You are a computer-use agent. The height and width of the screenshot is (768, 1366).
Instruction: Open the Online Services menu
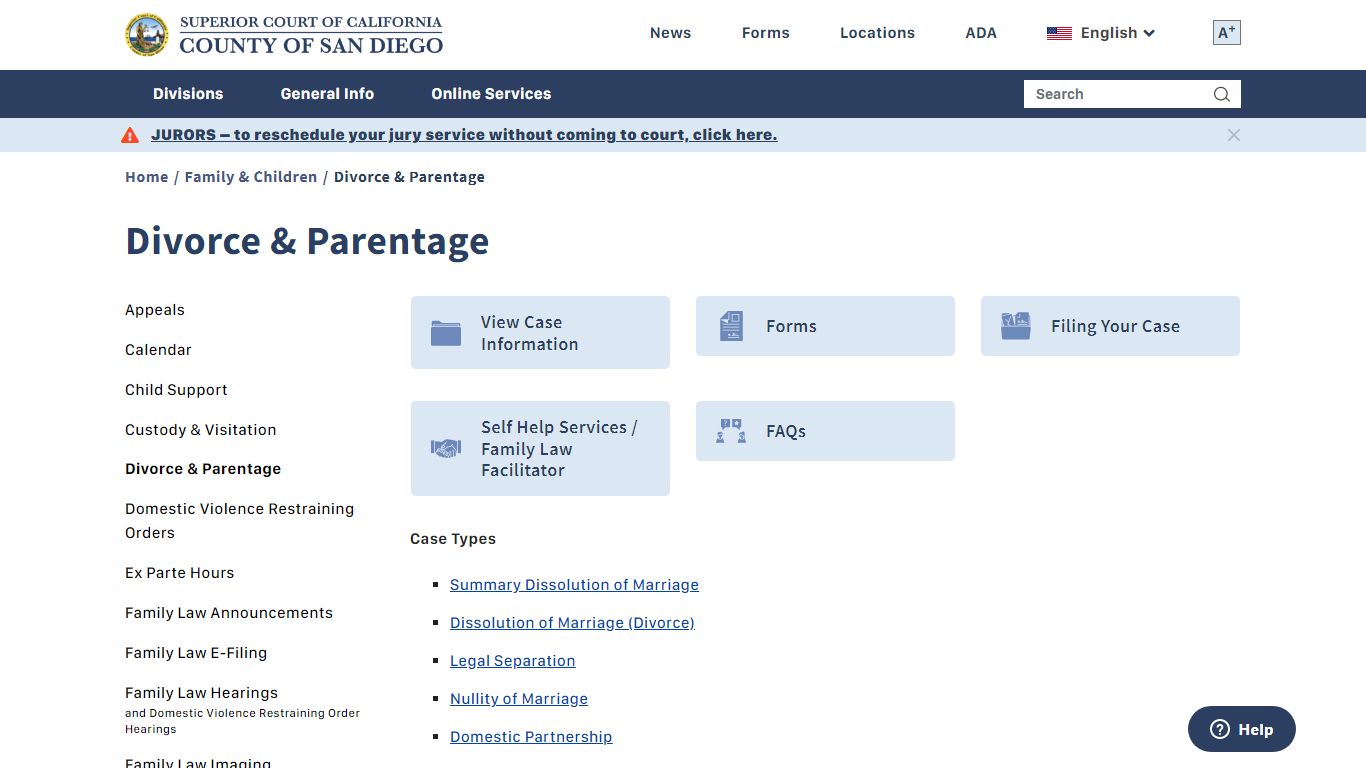(491, 94)
